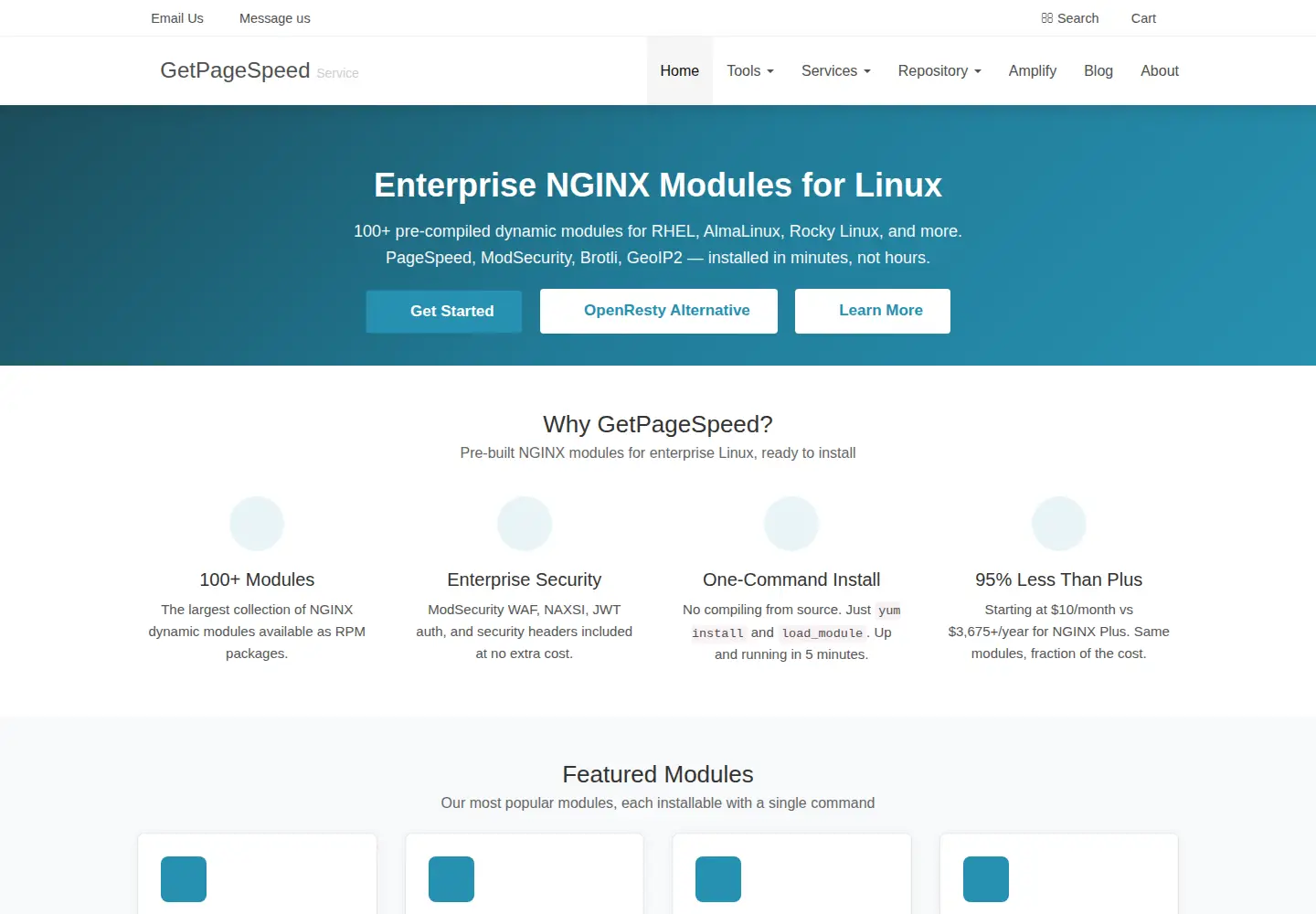
Task: Open the Blog menu item
Action: (x=1098, y=70)
